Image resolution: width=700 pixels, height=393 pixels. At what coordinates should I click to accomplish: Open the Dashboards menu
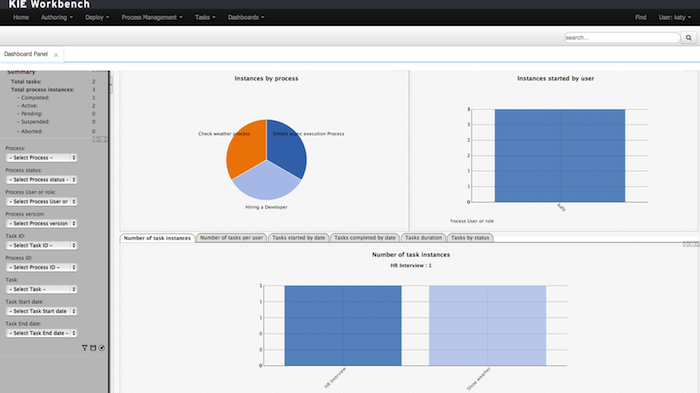click(246, 17)
